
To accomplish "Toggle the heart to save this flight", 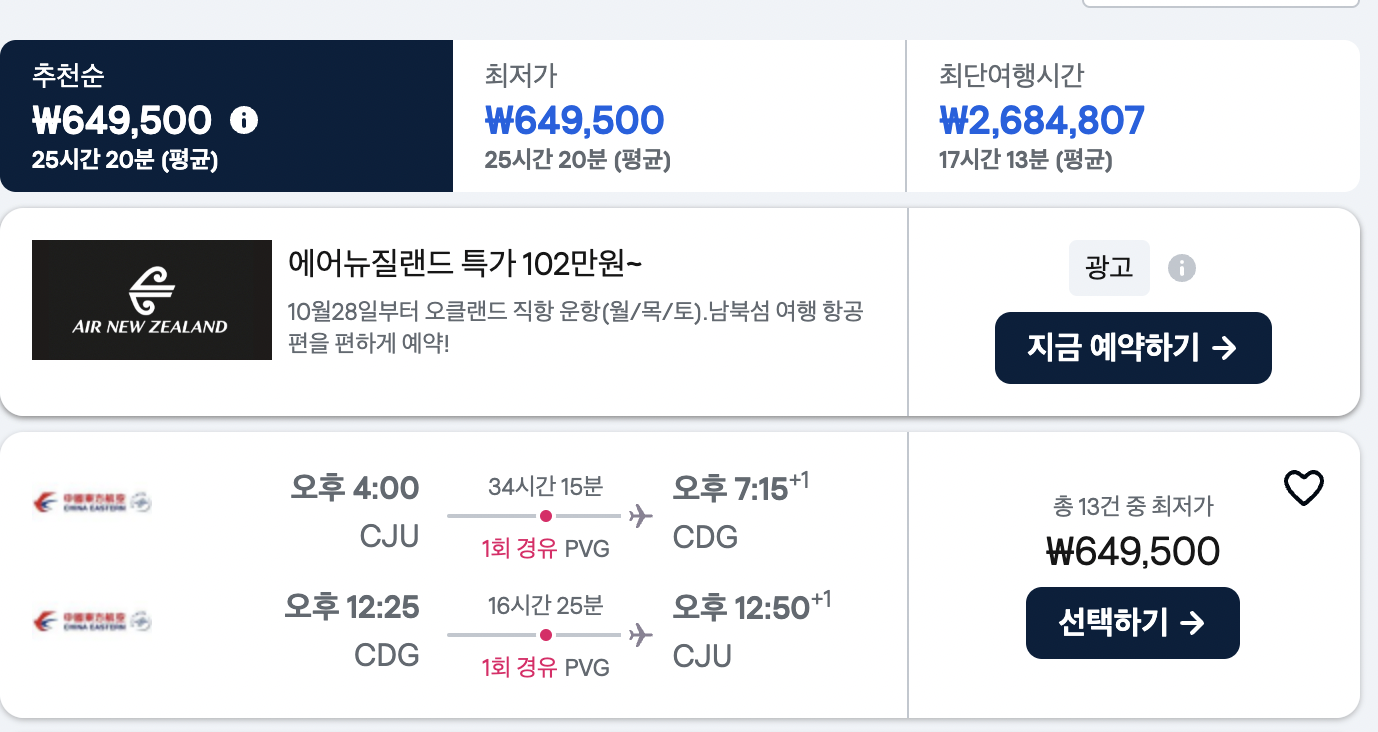I will [x=1302, y=488].
